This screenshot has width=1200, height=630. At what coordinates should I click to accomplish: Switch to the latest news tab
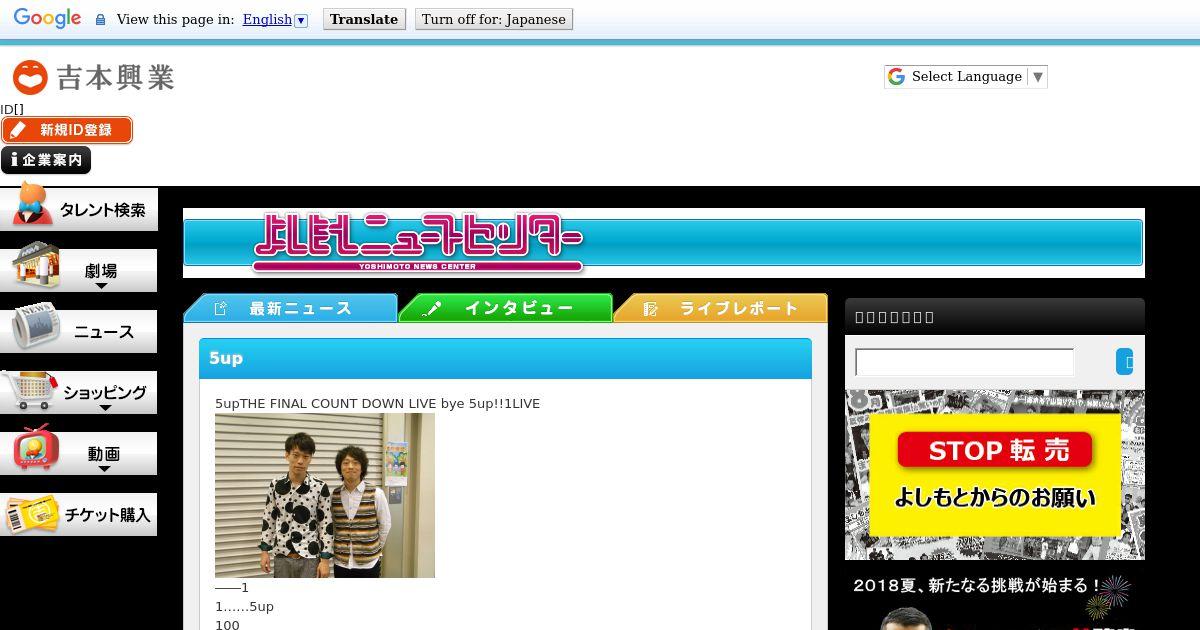(290, 308)
